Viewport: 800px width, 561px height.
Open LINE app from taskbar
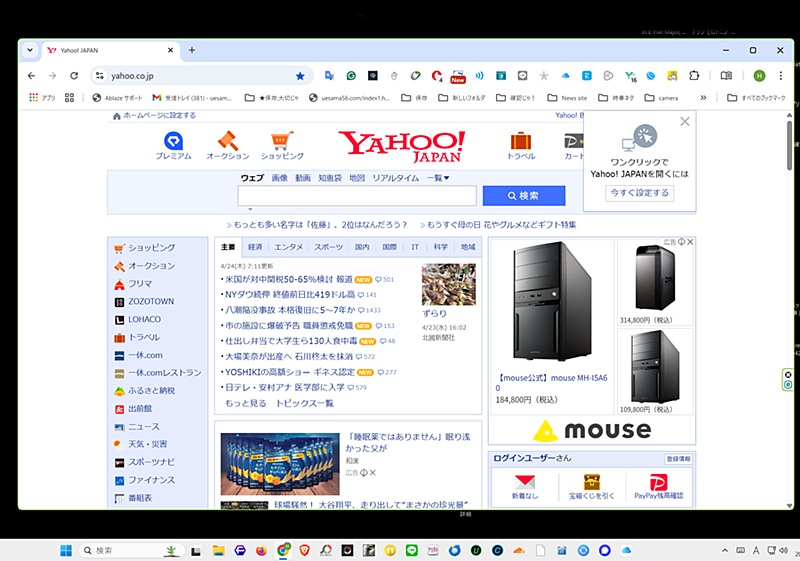pyautogui.click(x=412, y=550)
